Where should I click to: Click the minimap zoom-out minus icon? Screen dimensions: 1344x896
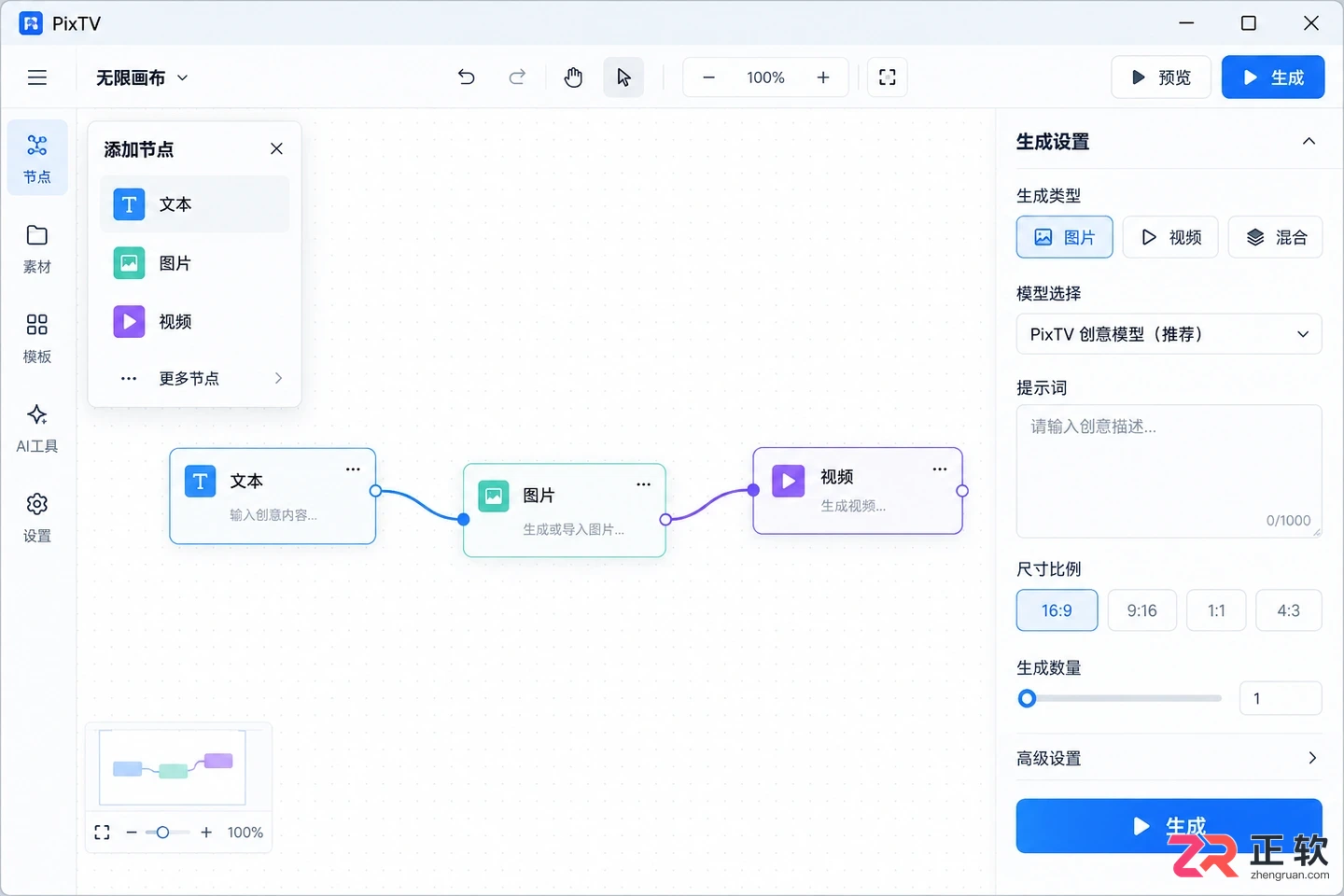132,833
